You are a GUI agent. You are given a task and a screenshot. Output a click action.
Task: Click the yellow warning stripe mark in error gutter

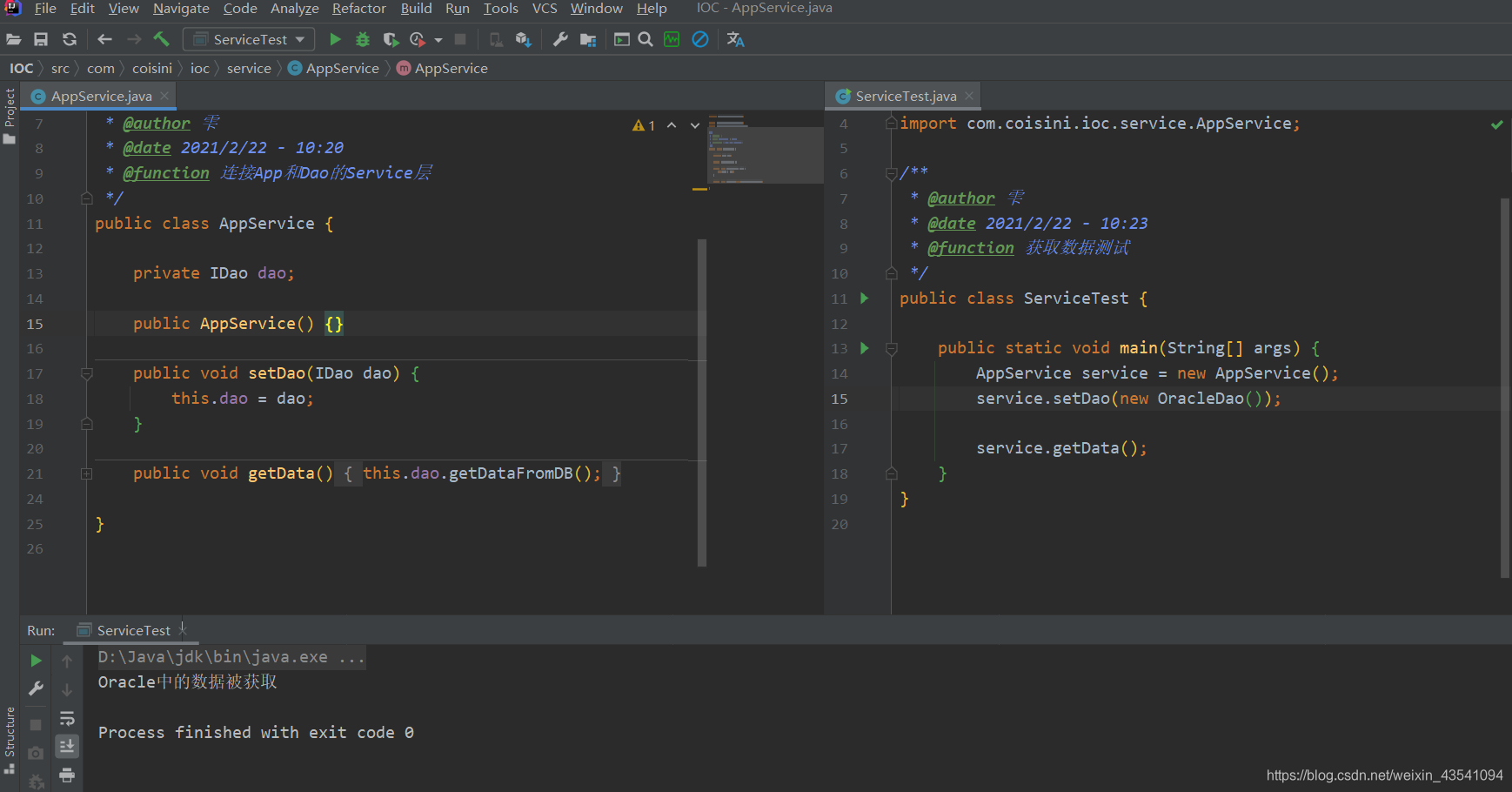pyautogui.click(x=699, y=189)
